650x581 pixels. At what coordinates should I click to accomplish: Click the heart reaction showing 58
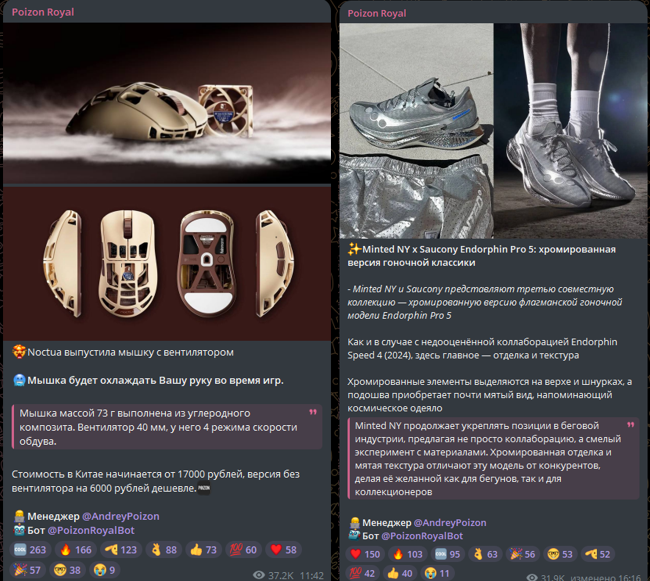pos(283,550)
